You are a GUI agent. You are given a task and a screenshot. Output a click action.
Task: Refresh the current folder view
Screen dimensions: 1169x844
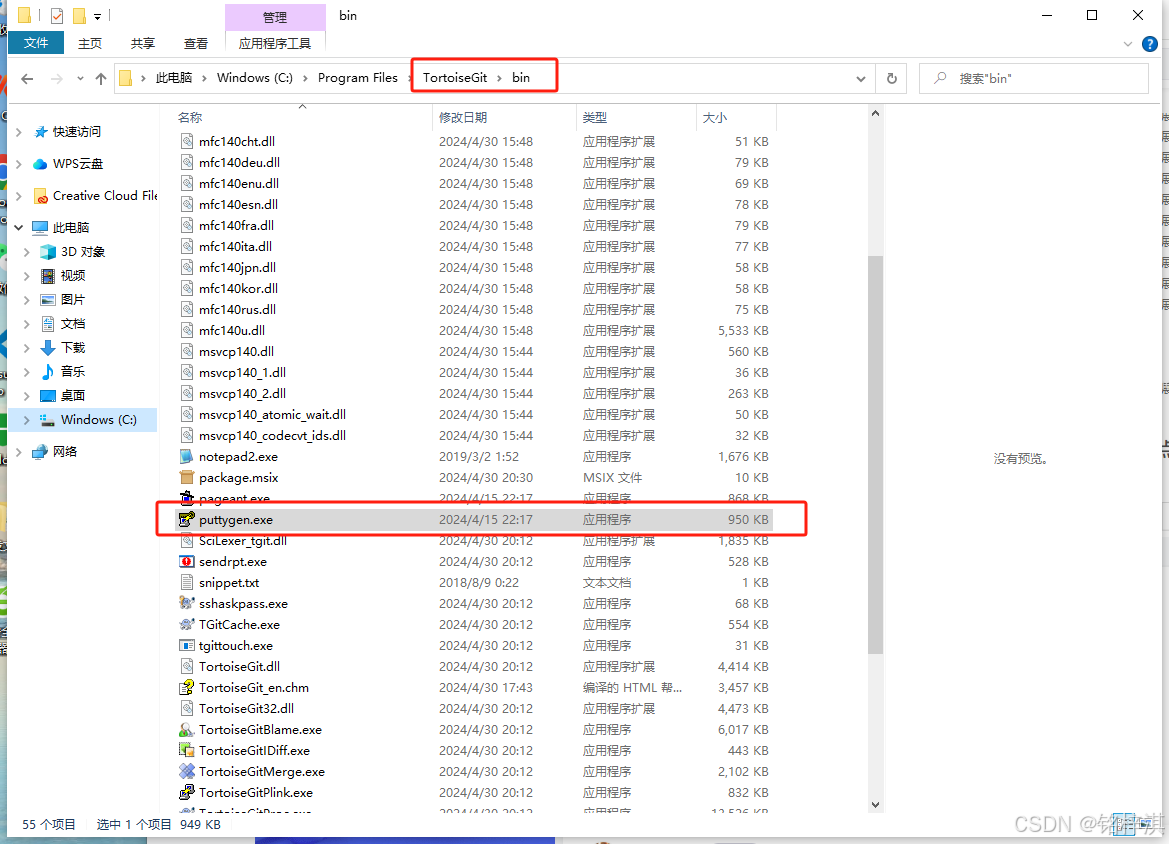(892, 78)
